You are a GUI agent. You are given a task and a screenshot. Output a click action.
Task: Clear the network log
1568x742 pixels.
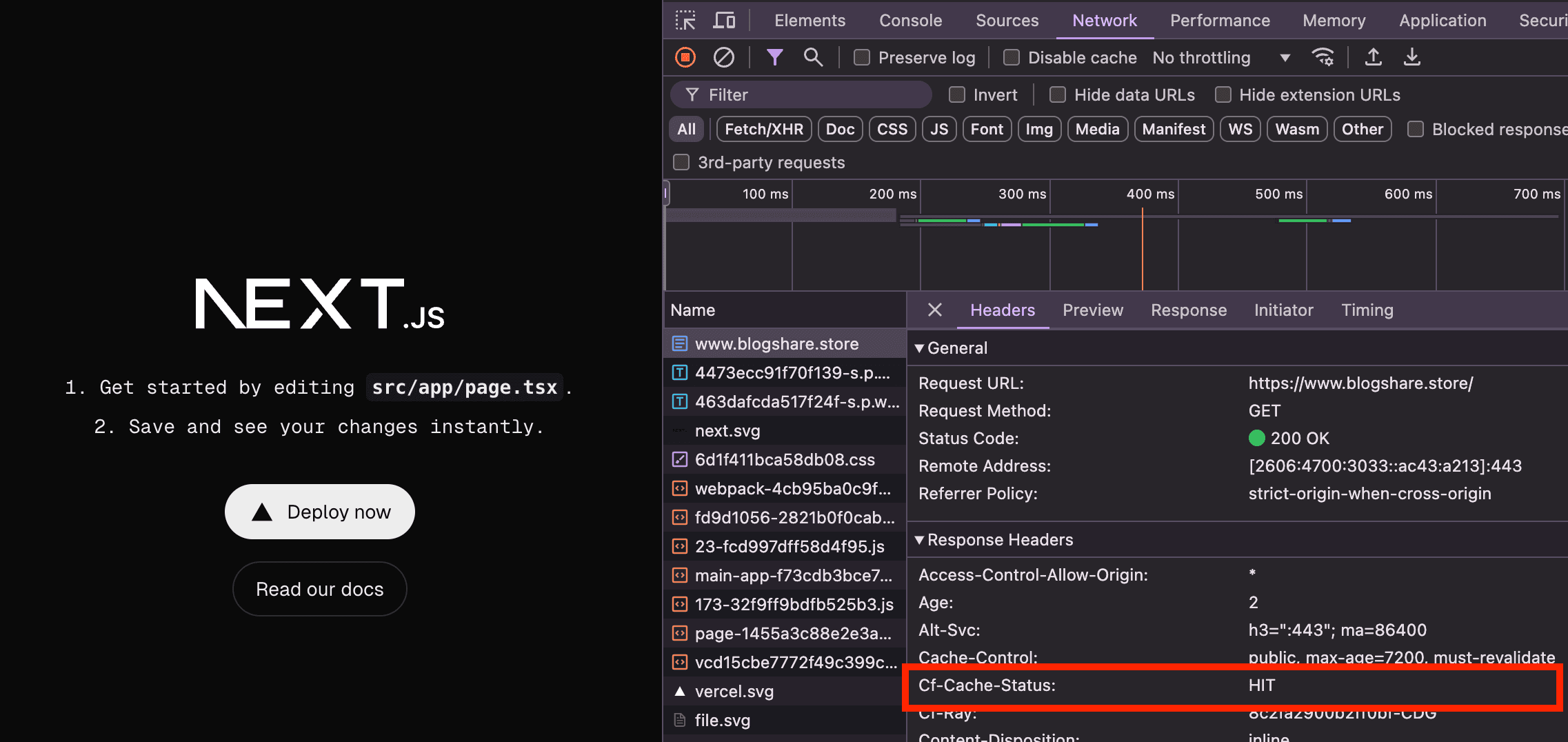point(723,57)
